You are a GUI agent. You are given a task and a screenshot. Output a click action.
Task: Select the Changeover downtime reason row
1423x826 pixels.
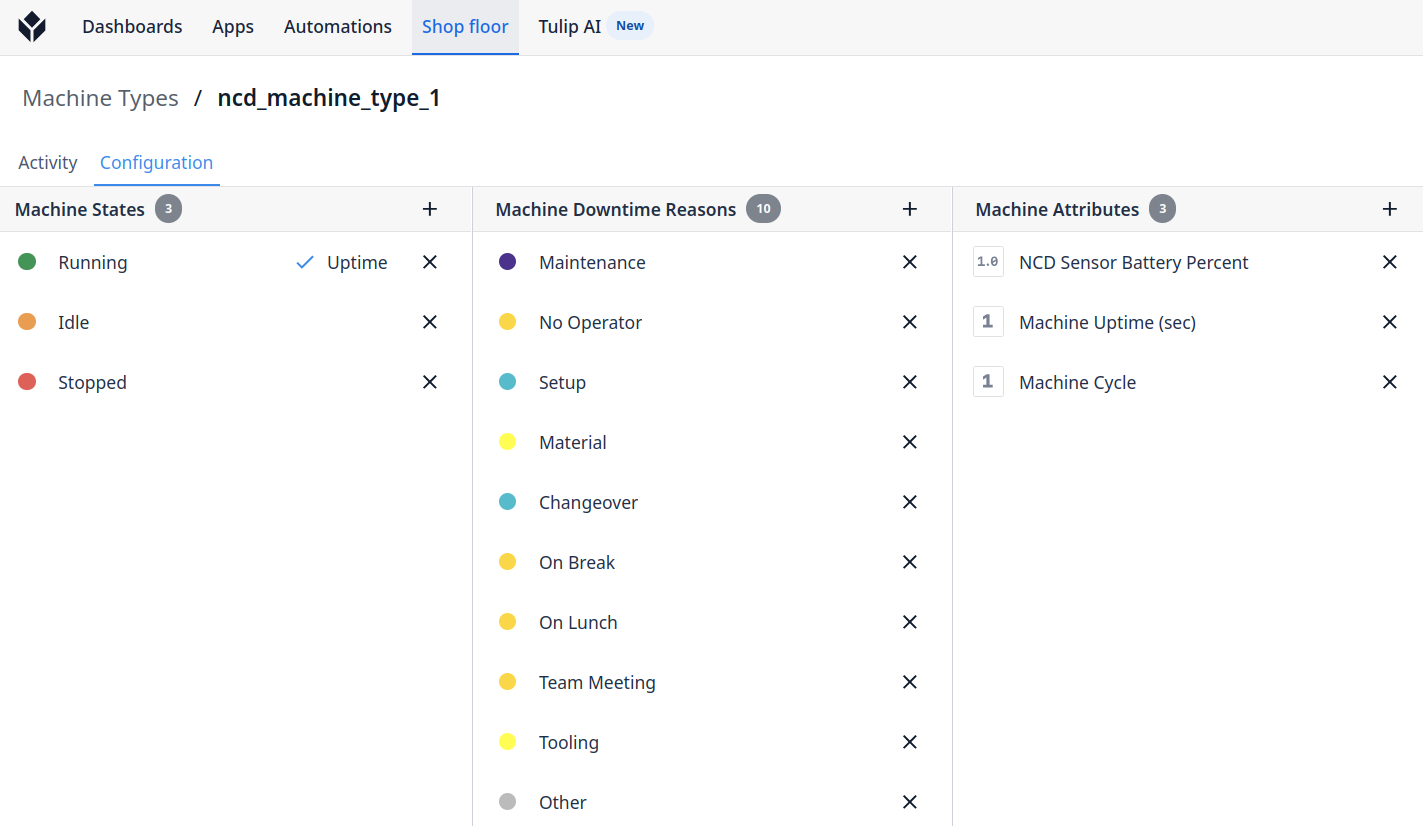588,502
